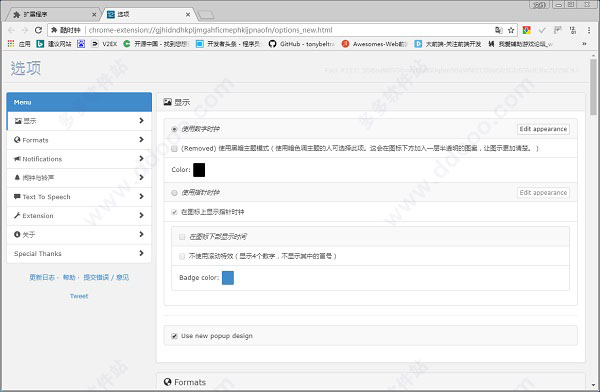This screenshot has width=600, height=392.
Task: Expand the 闹钟与铃声 menu chevron
Action: pos(142,177)
